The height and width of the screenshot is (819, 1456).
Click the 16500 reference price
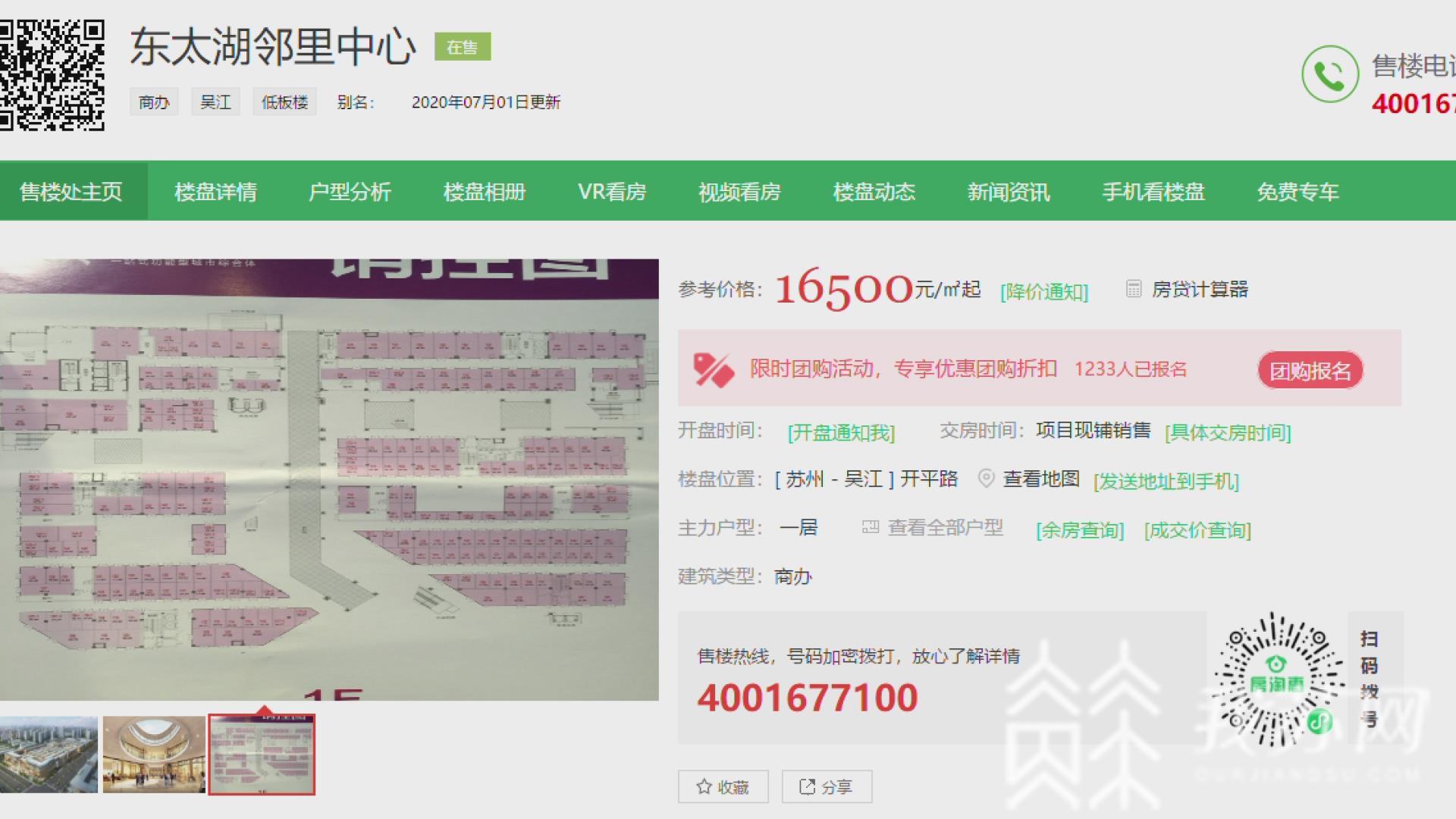[843, 289]
